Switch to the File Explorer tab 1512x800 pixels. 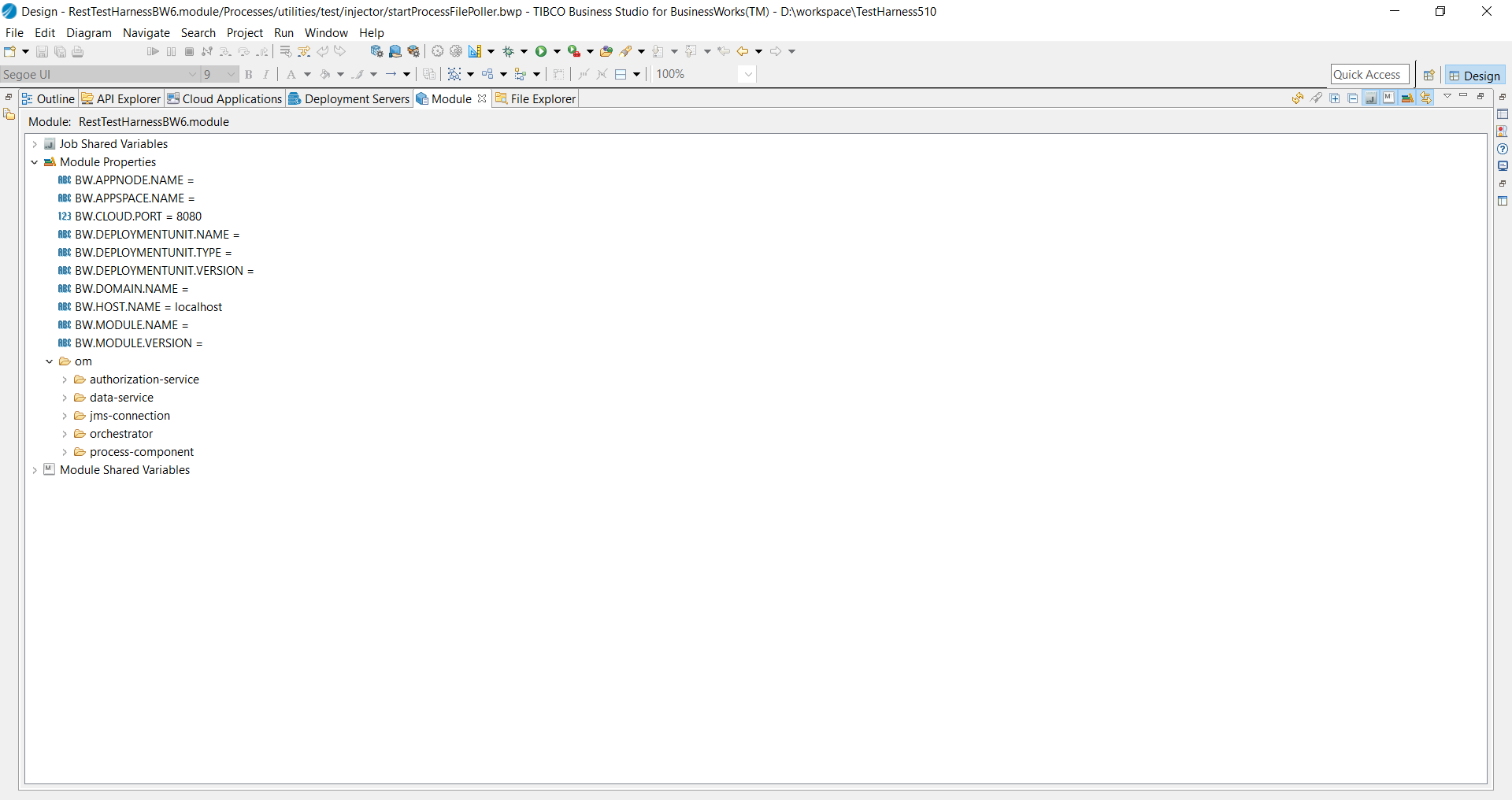[x=535, y=99]
